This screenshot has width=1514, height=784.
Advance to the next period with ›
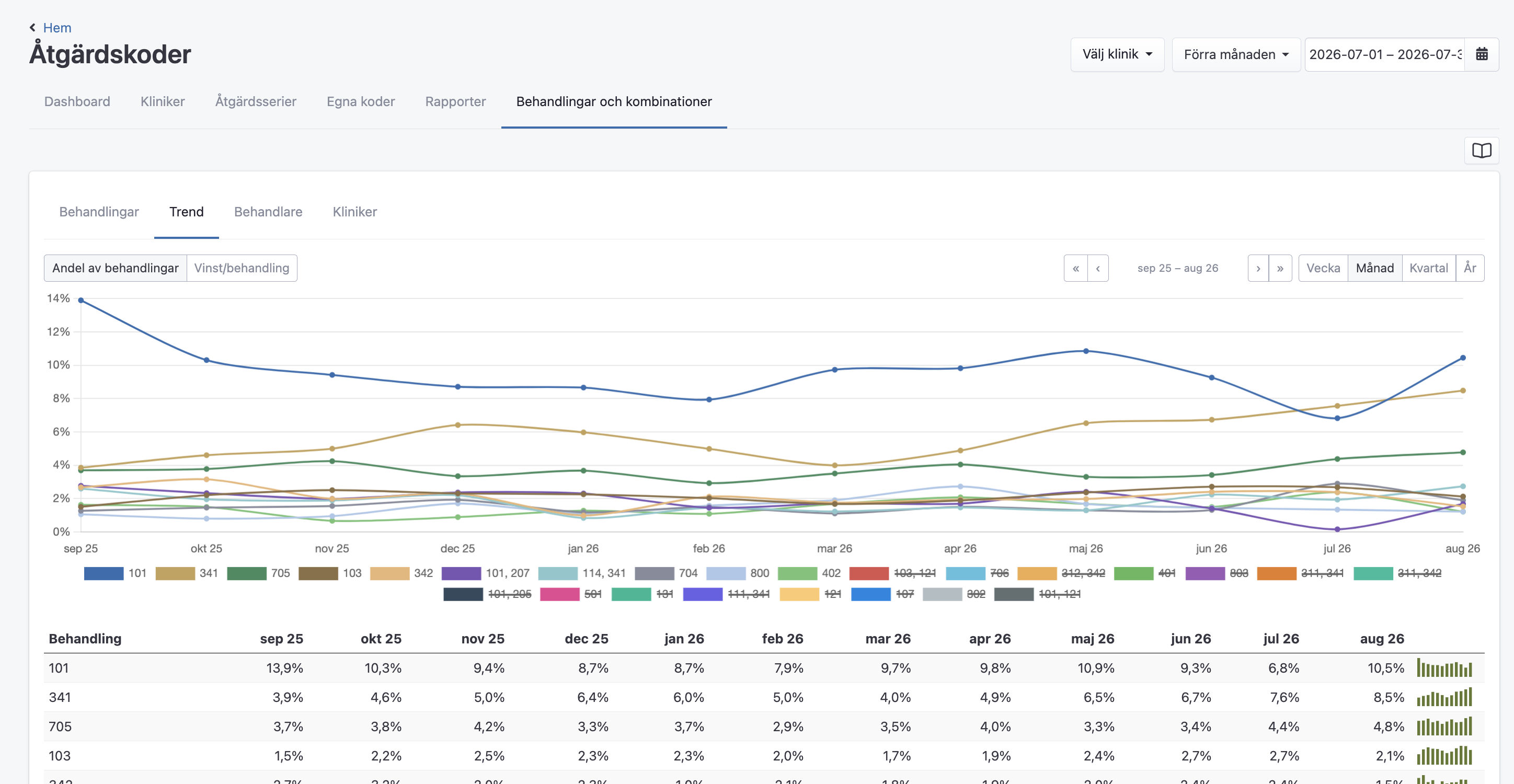1258,268
